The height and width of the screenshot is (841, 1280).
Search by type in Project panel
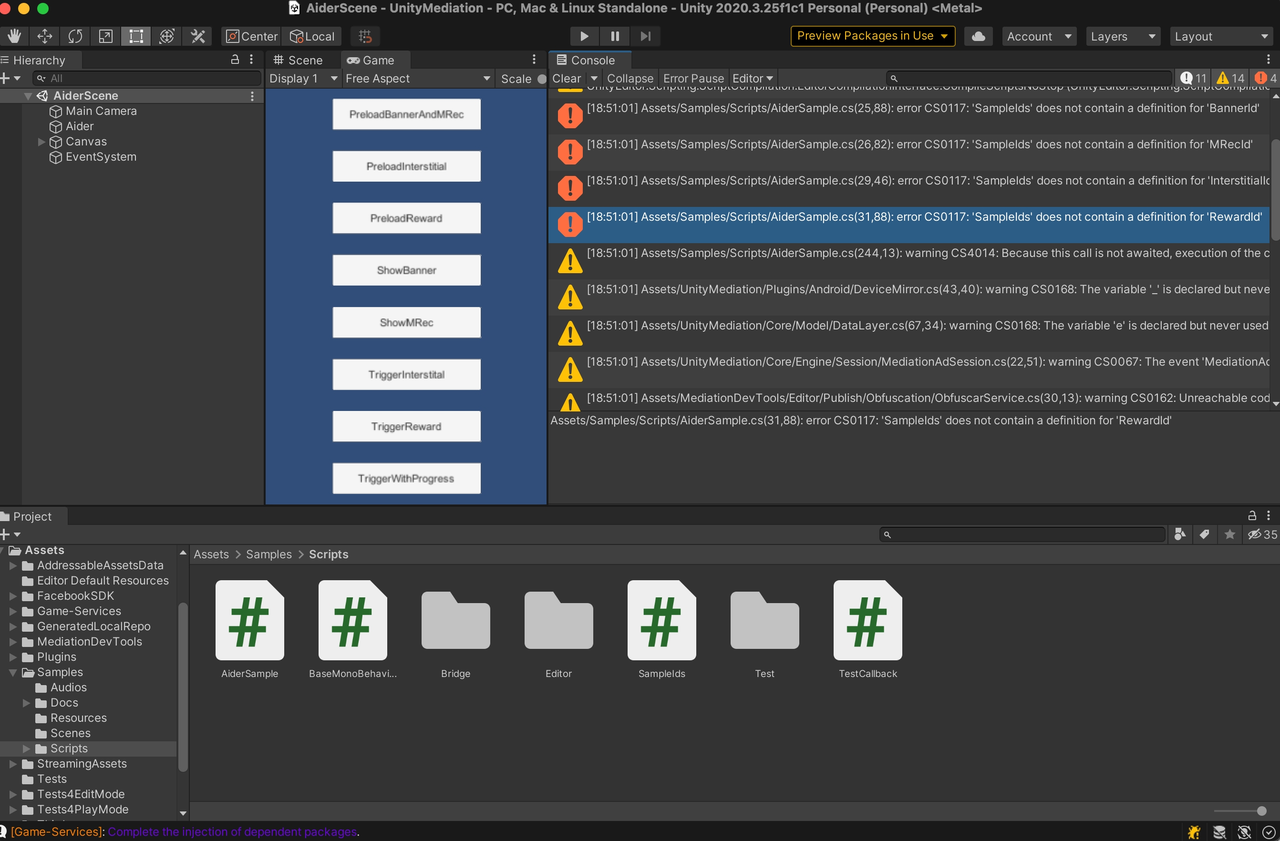[x=1180, y=535]
